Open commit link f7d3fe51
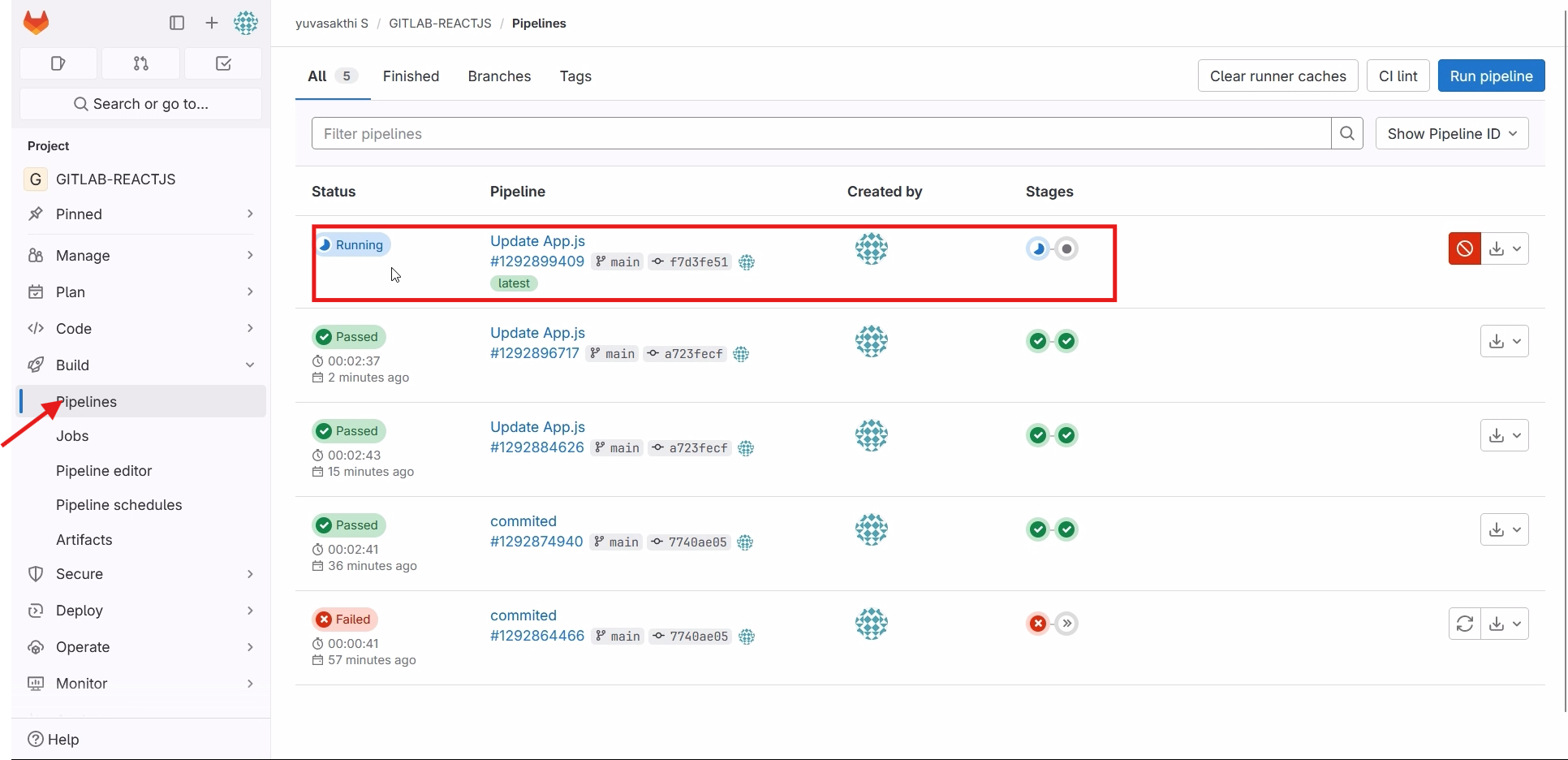The height and width of the screenshot is (760, 1568). (698, 261)
